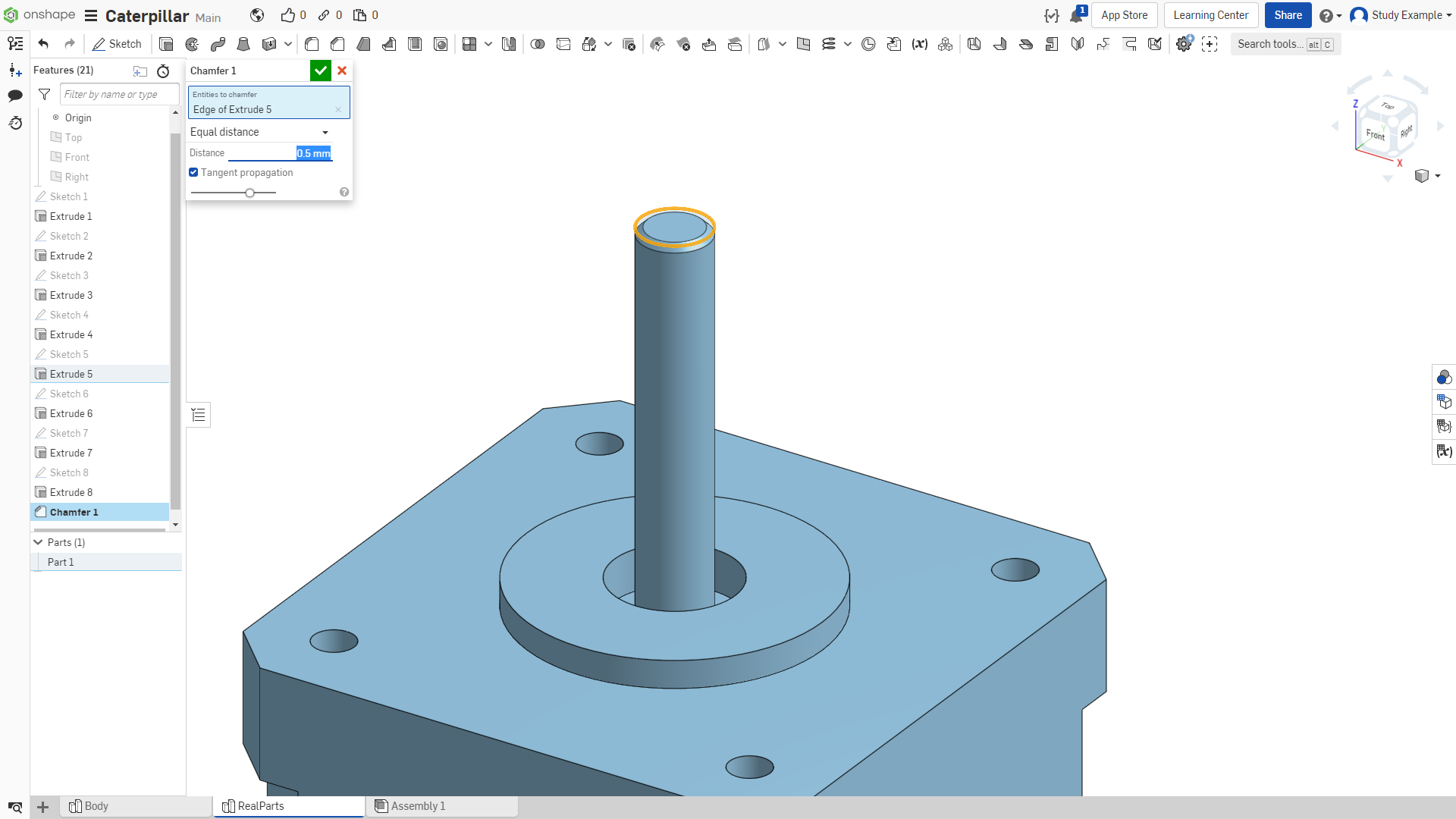Open the toolbar settings gear icon
Image resolution: width=1456 pixels, height=819 pixels.
1184,44
